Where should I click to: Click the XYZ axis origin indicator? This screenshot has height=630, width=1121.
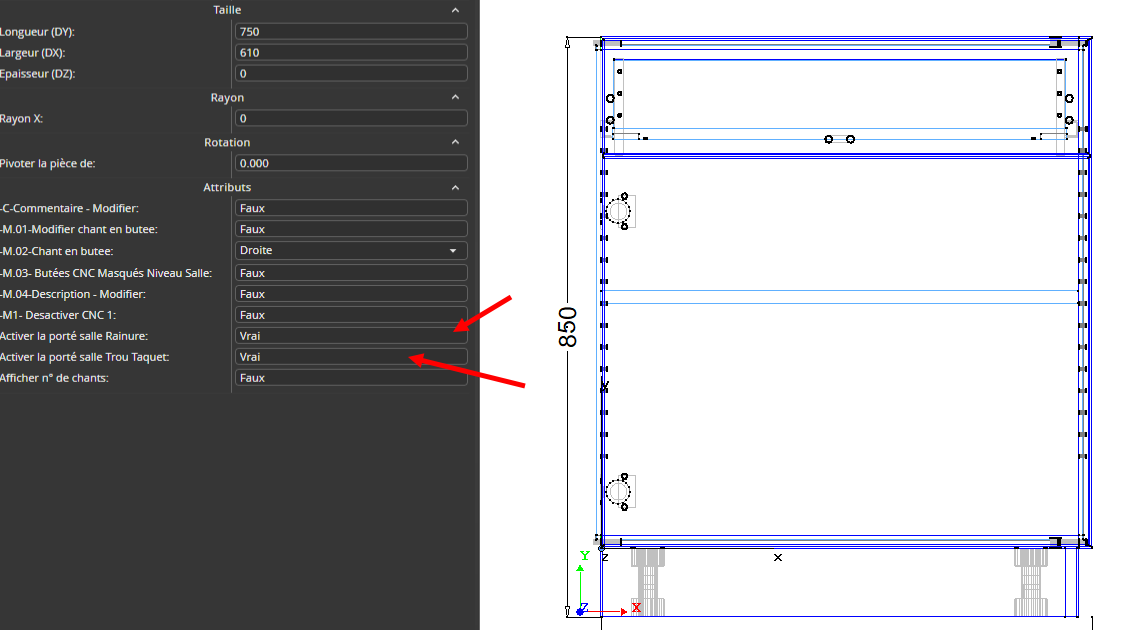(x=581, y=609)
